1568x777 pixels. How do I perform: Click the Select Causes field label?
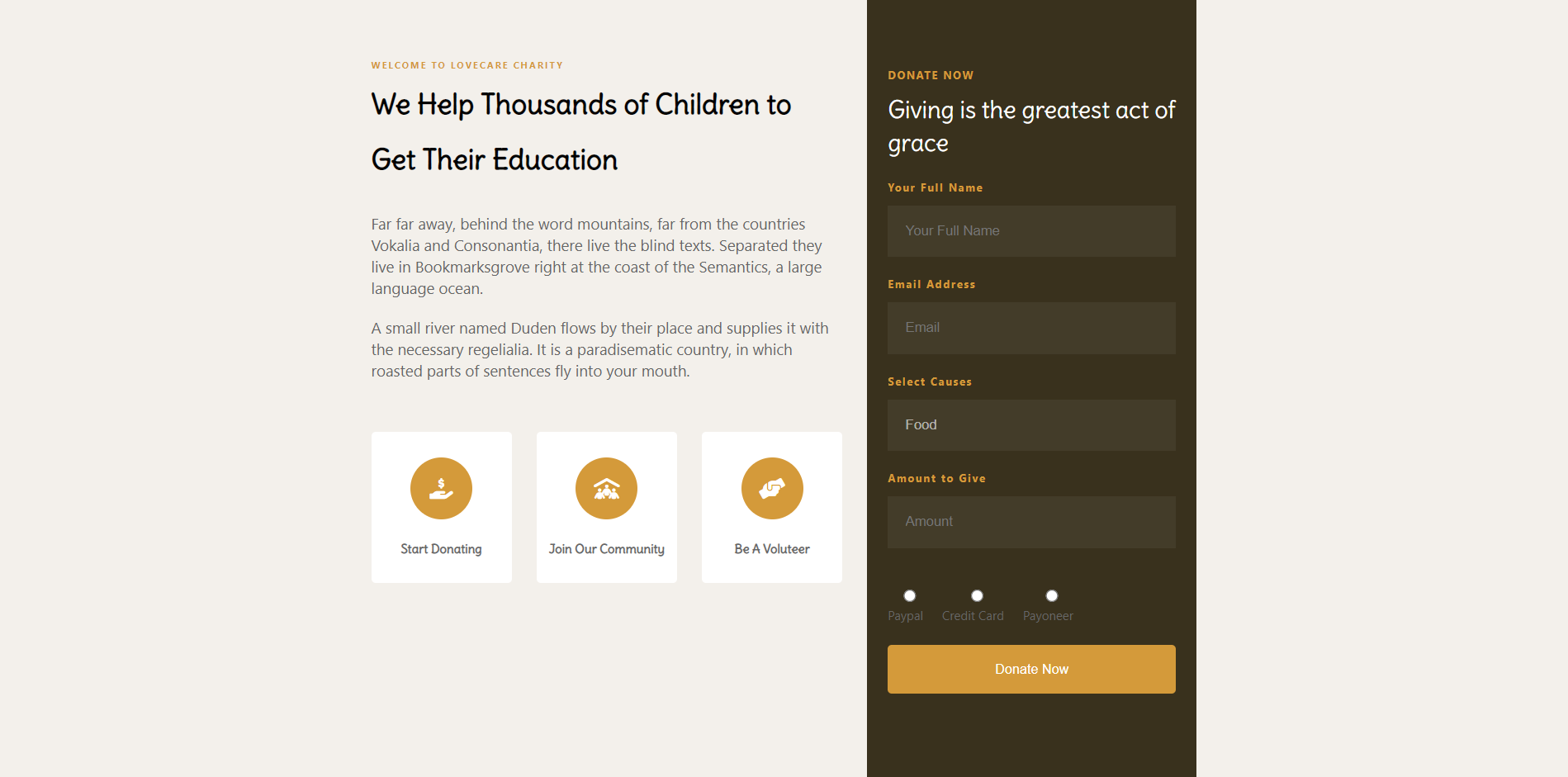click(930, 381)
